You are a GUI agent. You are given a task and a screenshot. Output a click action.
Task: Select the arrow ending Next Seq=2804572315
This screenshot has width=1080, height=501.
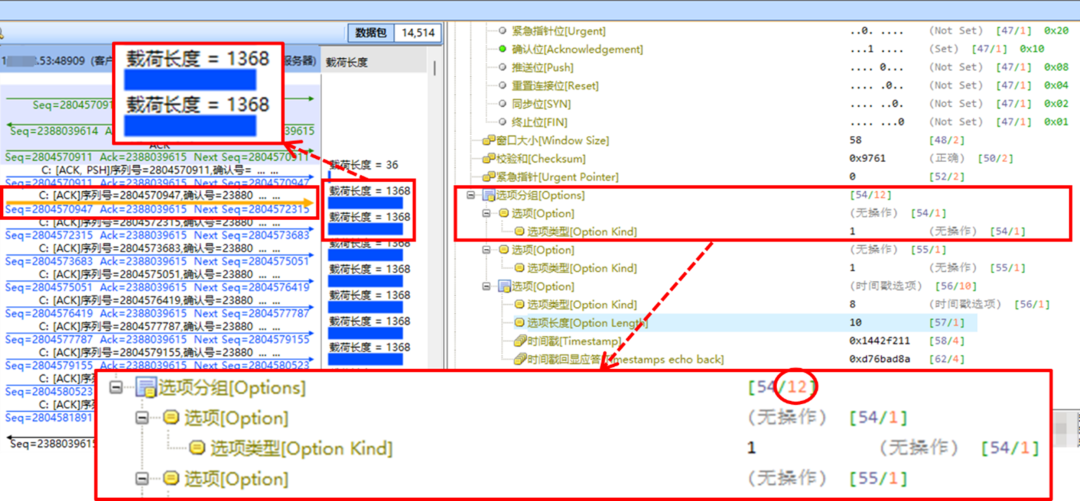coord(158,209)
